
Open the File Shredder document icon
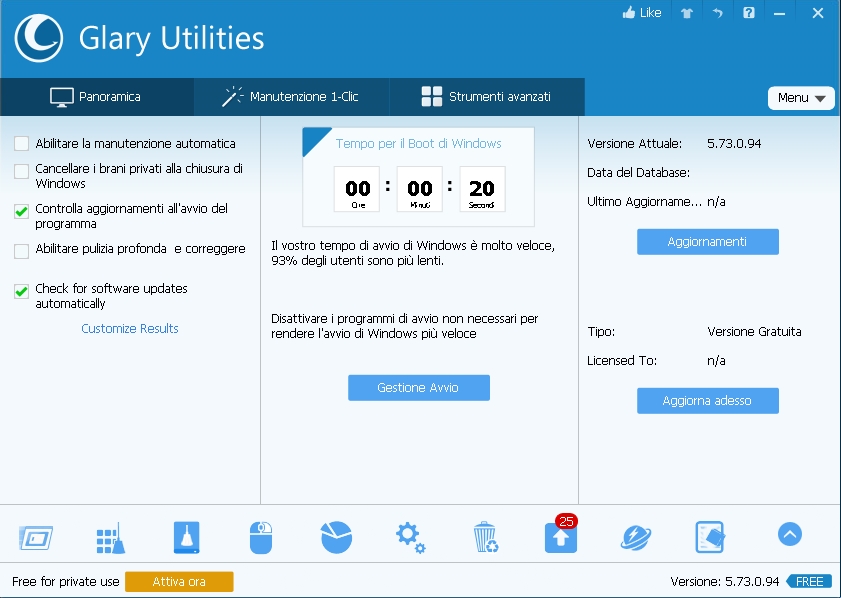click(710, 537)
